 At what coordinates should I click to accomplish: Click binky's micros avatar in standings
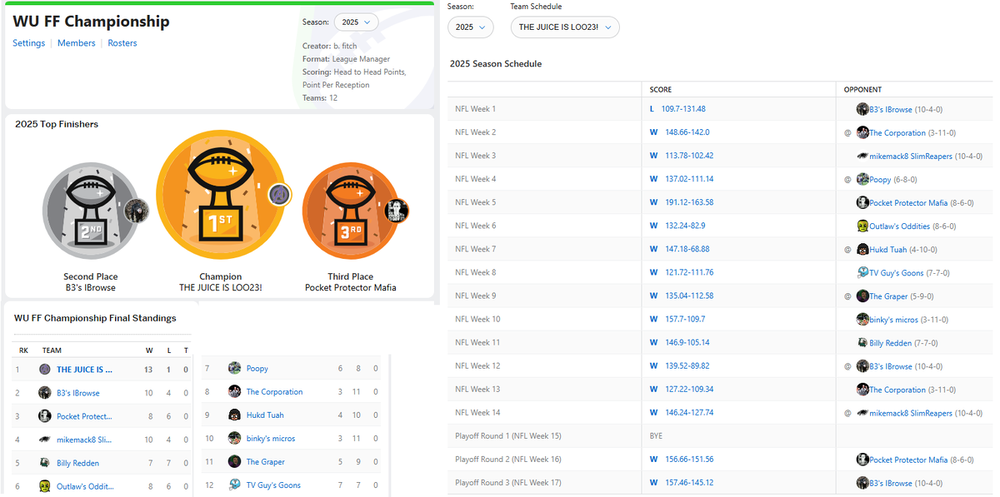pyautogui.click(x=234, y=438)
